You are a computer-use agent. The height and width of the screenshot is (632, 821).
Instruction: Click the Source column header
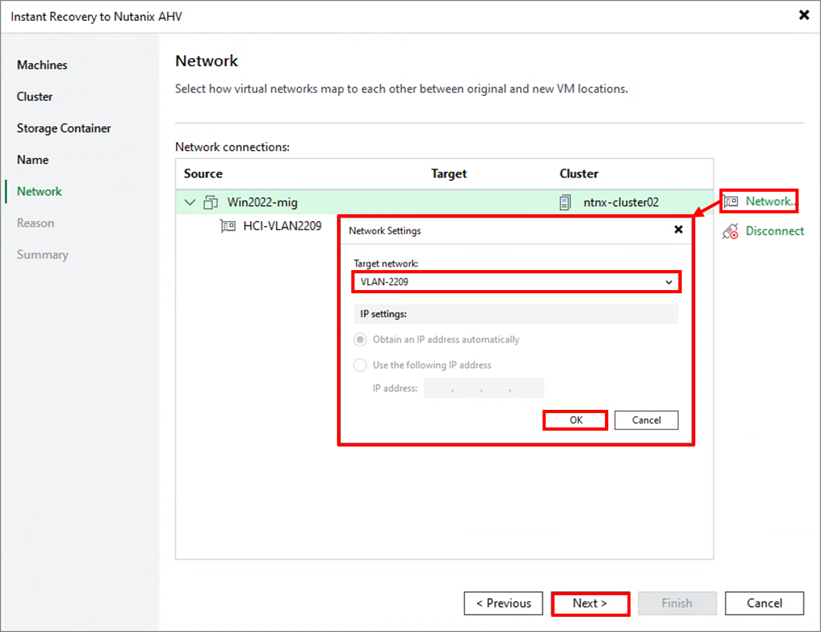click(203, 174)
